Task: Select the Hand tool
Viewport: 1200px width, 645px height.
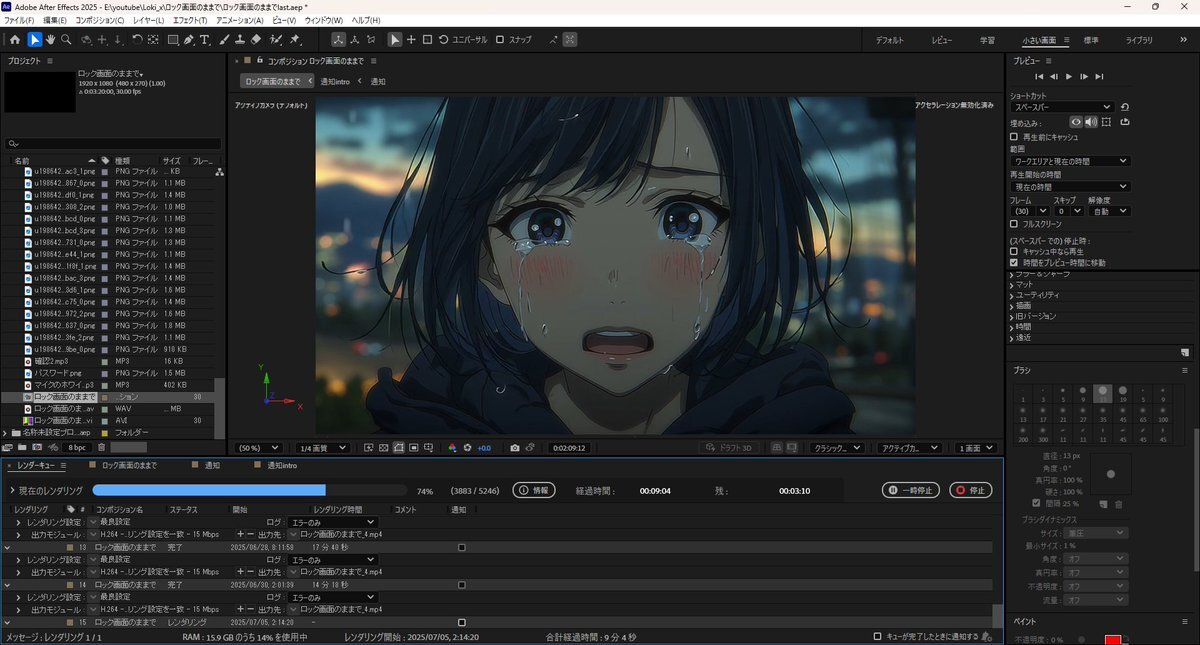Action: pos(50,40)
